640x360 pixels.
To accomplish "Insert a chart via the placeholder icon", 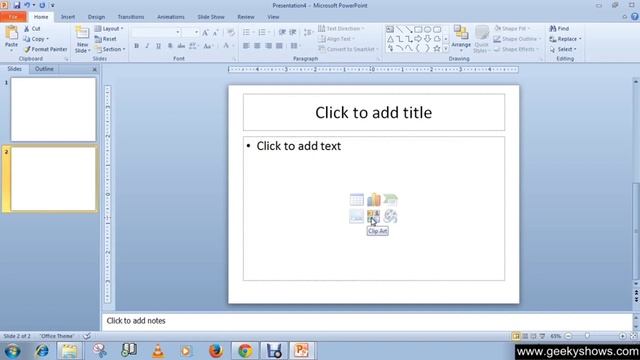I will click(373, 200).
